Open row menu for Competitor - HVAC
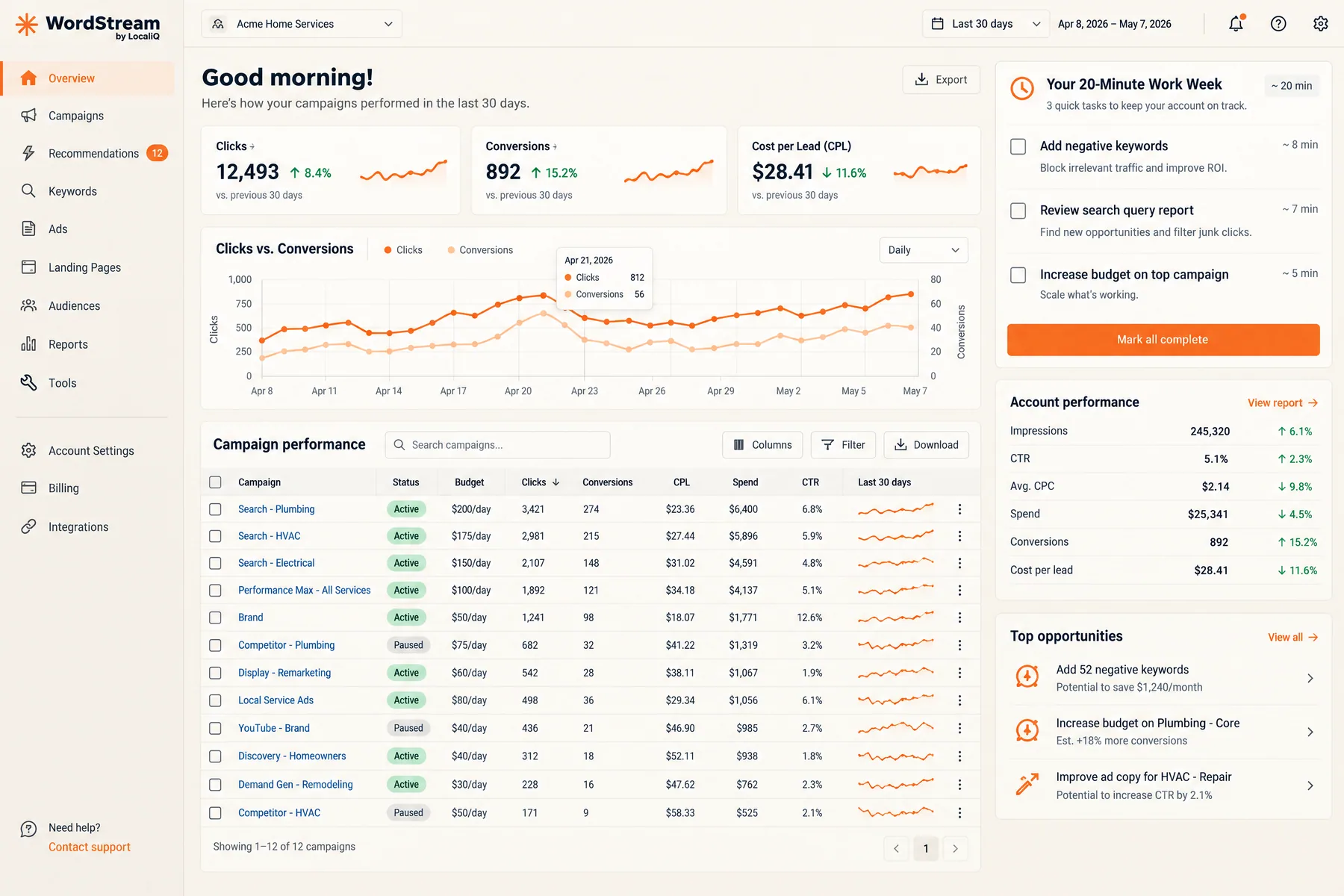The image size is (1344, 896). click(x=959, y=812)
